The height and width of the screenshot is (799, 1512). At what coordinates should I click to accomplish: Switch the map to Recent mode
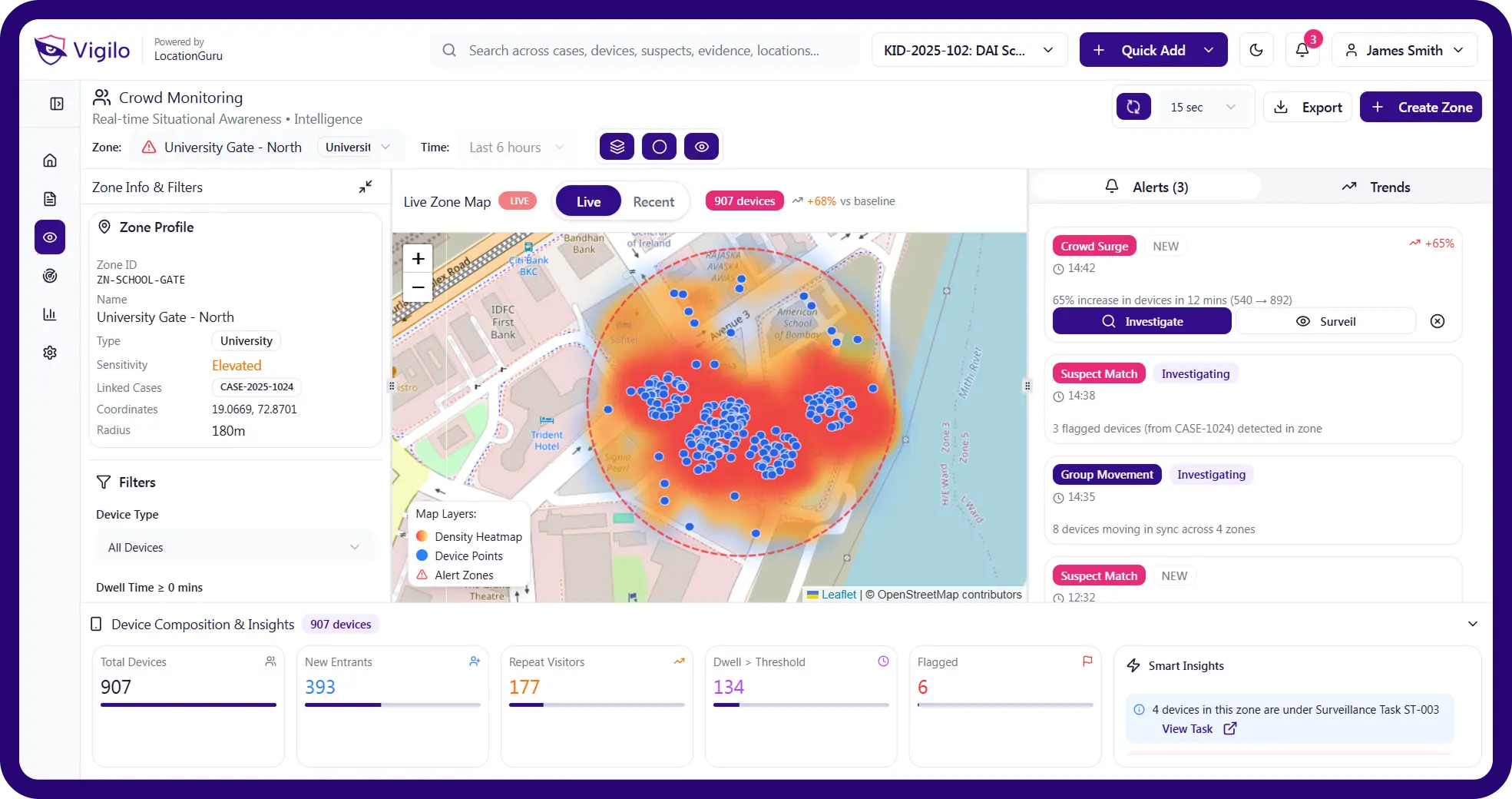[x=653, y=201]
